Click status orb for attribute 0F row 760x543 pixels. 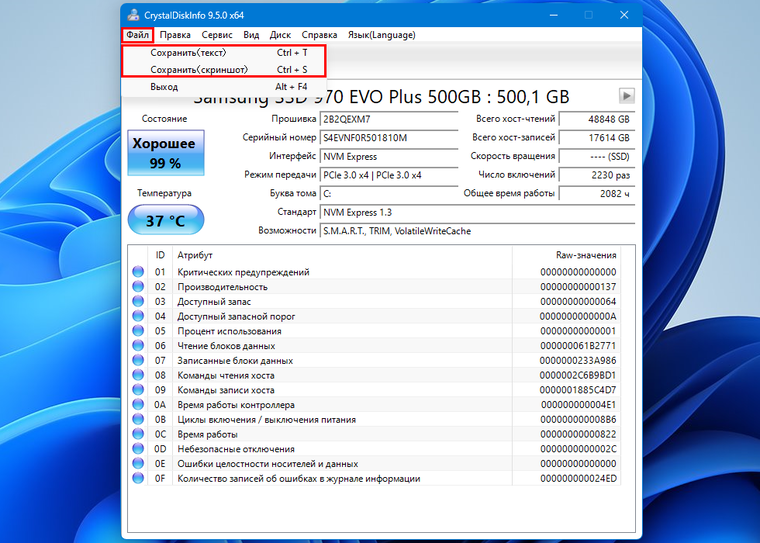[138, 478]
